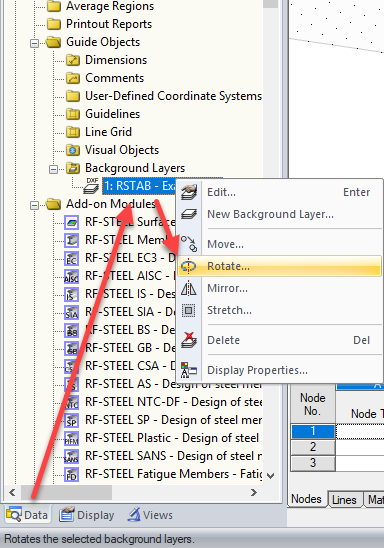Click the Printout Reports folder icon
Screen dimensions: 384x548
pos(54,24)
